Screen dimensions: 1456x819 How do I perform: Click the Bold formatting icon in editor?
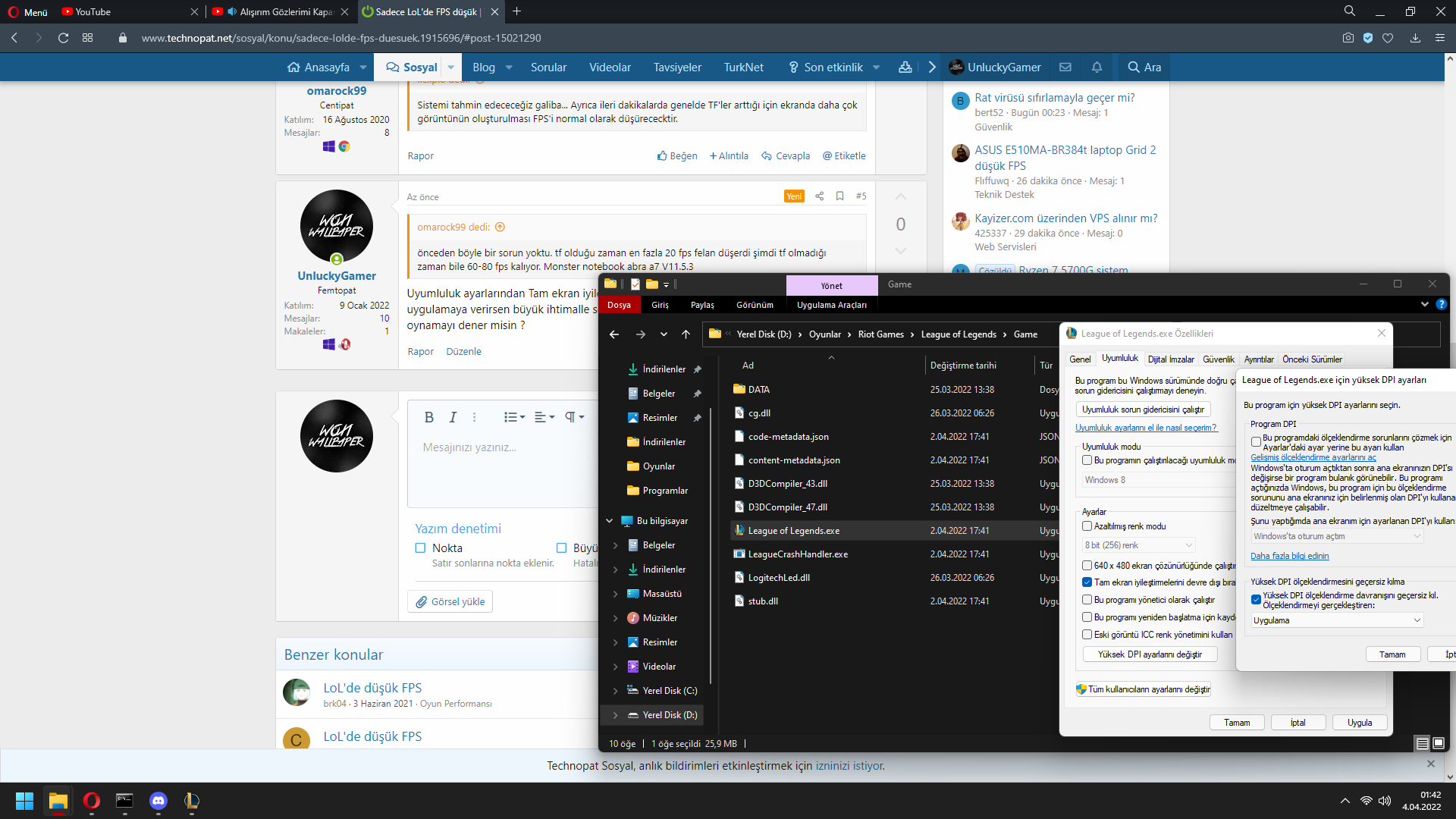(428, 417)
